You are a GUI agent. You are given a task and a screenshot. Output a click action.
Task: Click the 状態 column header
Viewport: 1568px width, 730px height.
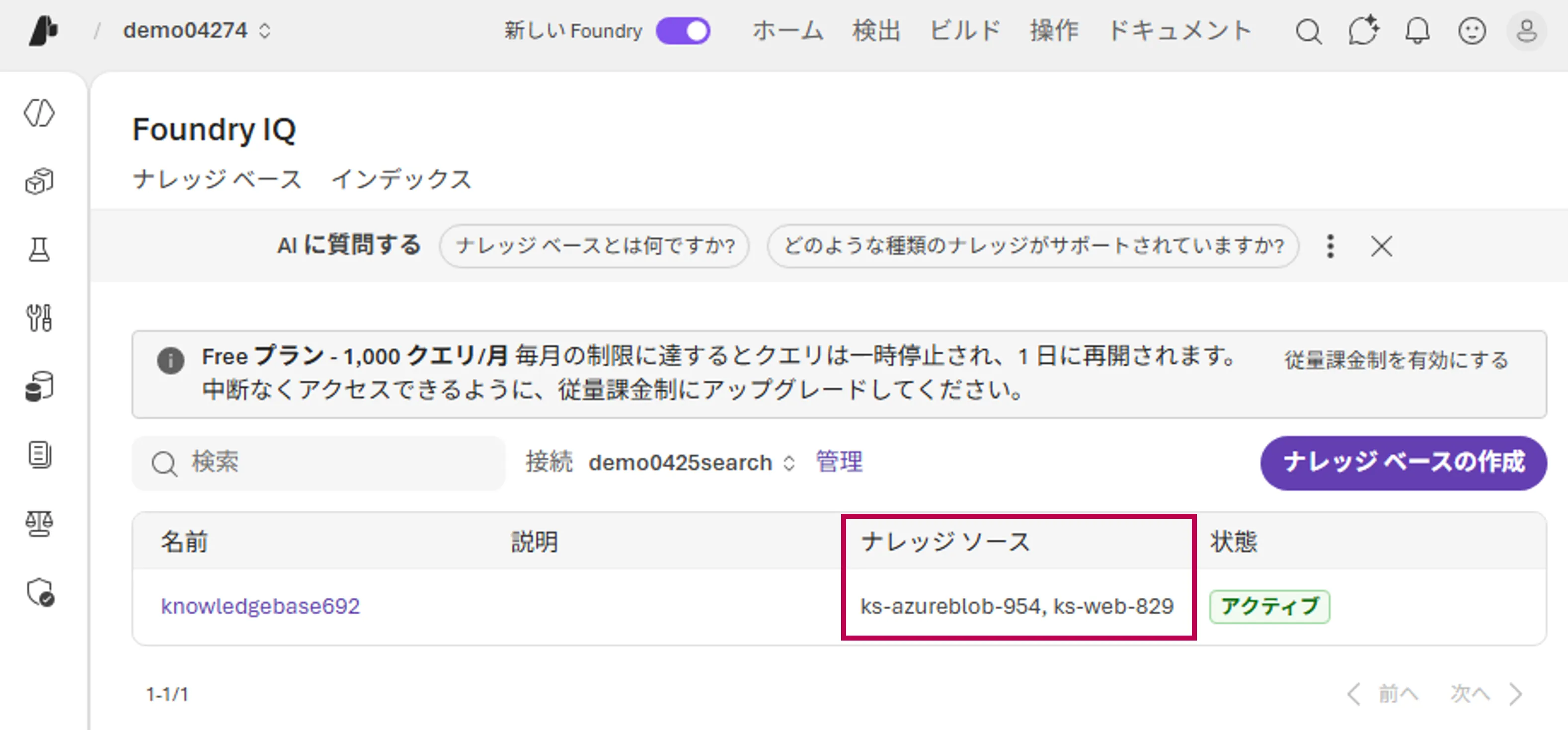point(1234,541)
